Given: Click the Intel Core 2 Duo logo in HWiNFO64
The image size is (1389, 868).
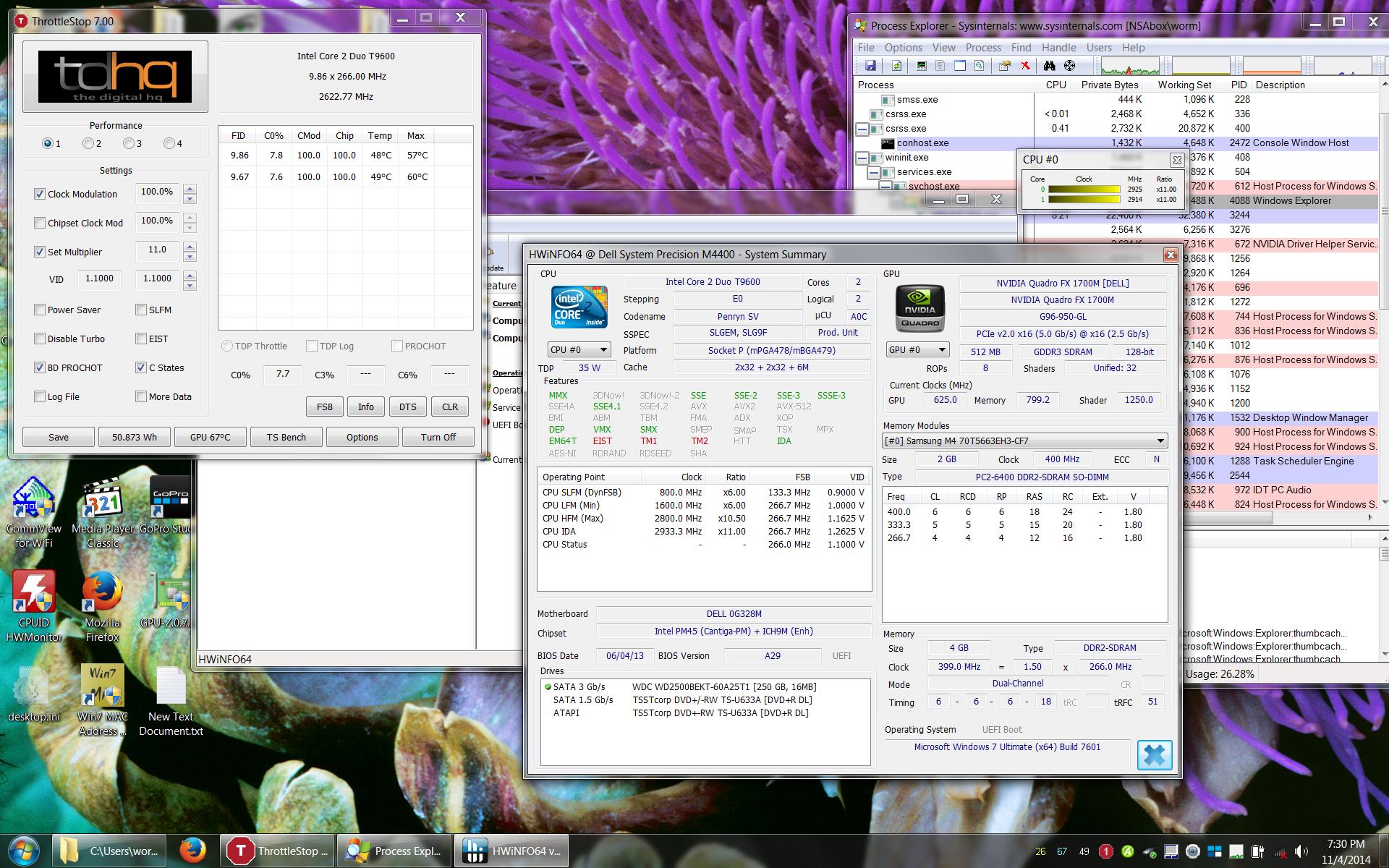Looking at the screenshot, I should 579,307.
